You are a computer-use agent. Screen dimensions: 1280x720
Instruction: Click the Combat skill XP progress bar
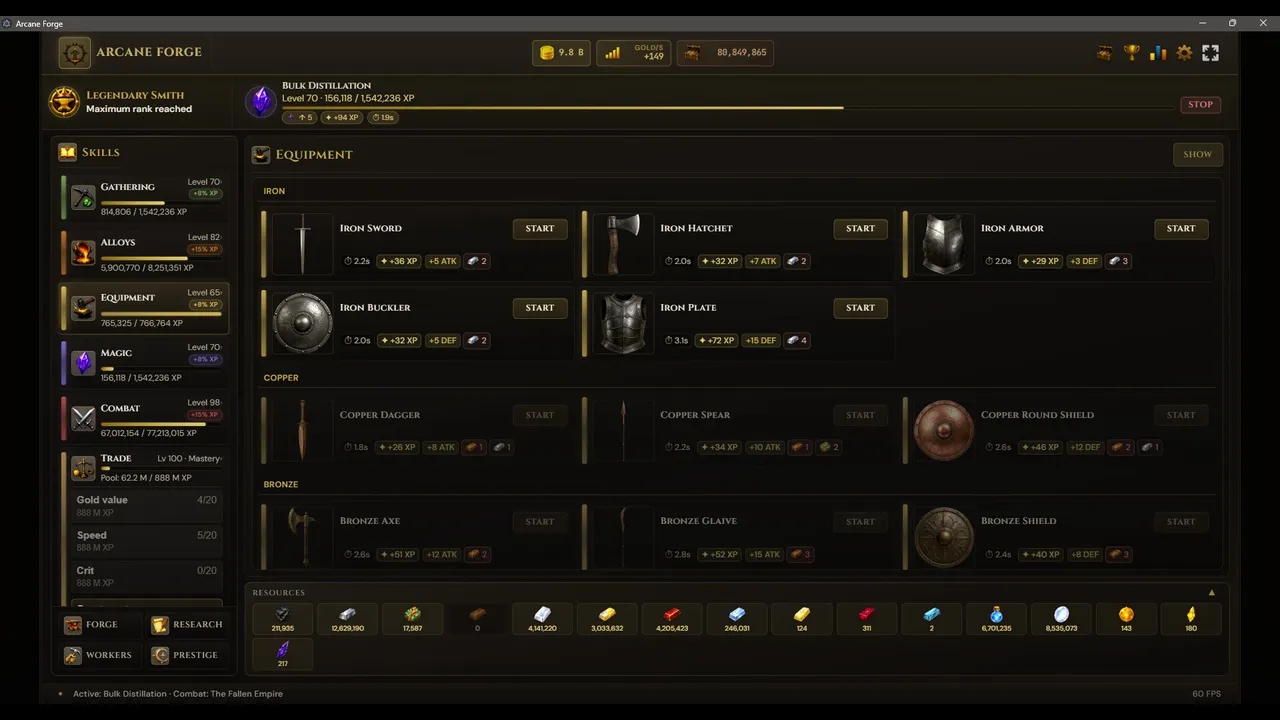point(161,424)
